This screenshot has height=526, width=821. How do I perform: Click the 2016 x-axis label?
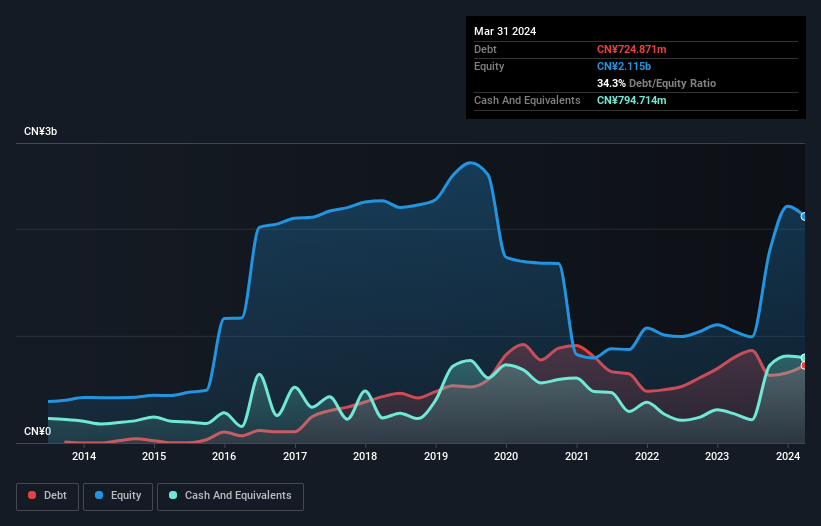(224, 456)
